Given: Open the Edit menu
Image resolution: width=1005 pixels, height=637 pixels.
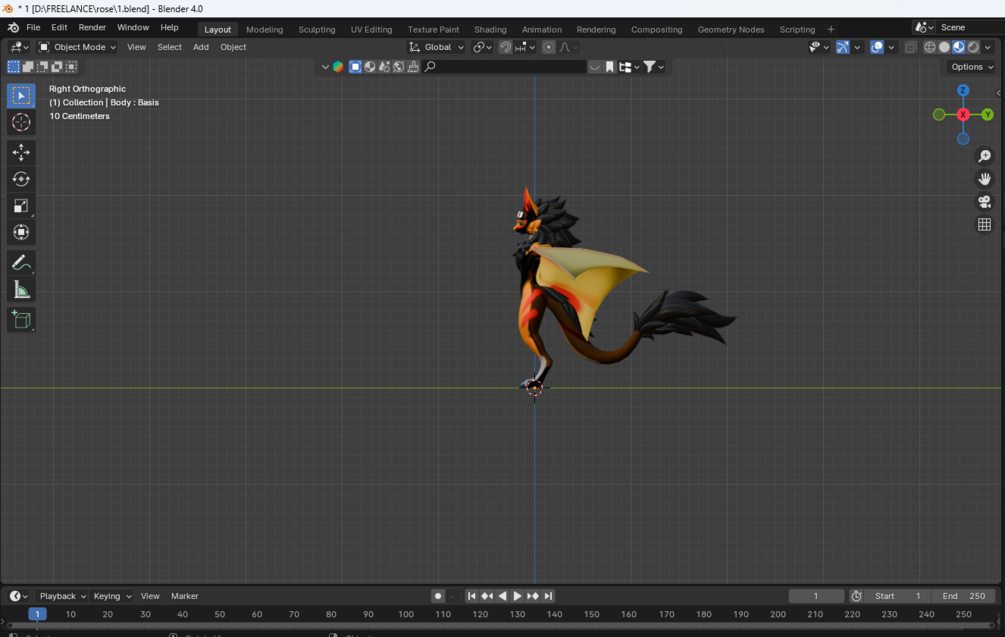Looking at the screenshot, I should pos(59,28).
